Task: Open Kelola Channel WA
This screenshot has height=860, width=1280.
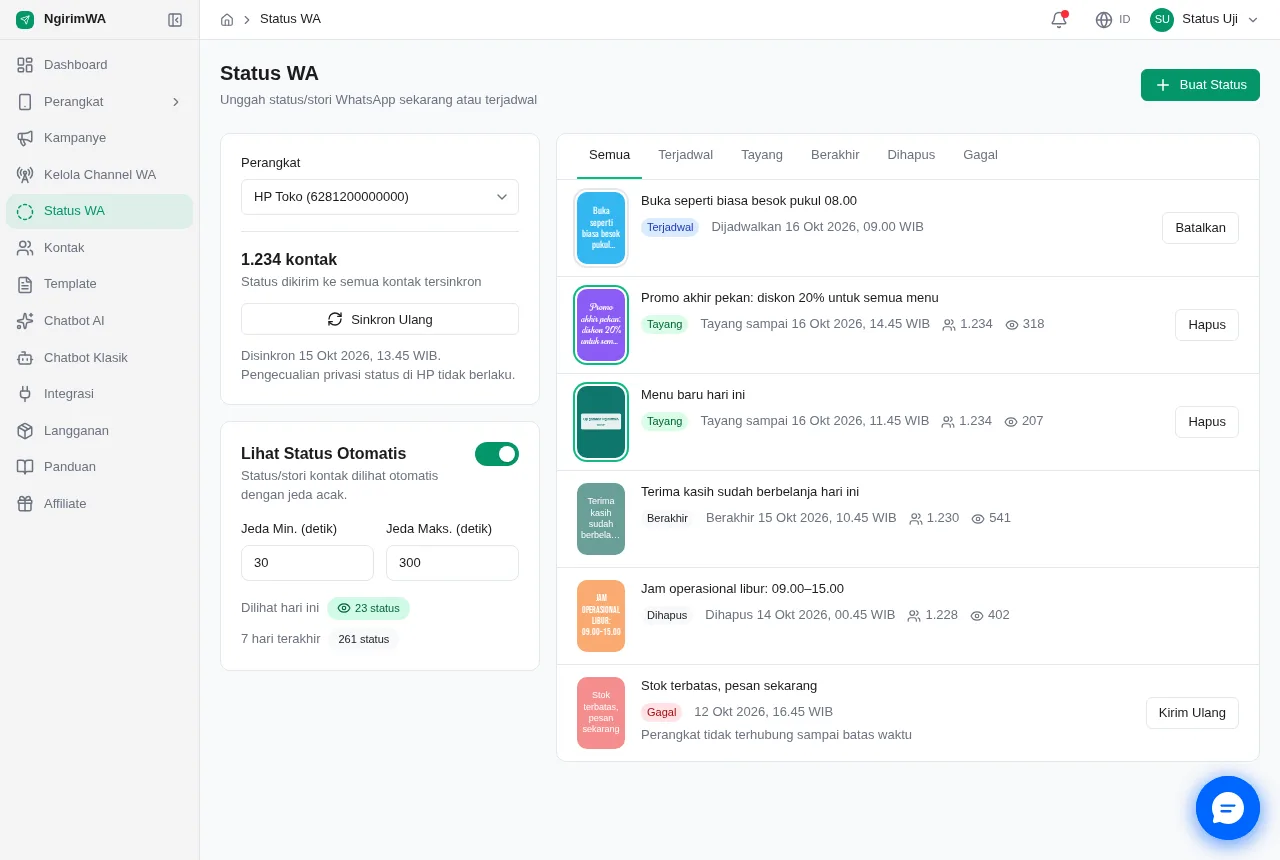Action: click(x=99, y=175)
